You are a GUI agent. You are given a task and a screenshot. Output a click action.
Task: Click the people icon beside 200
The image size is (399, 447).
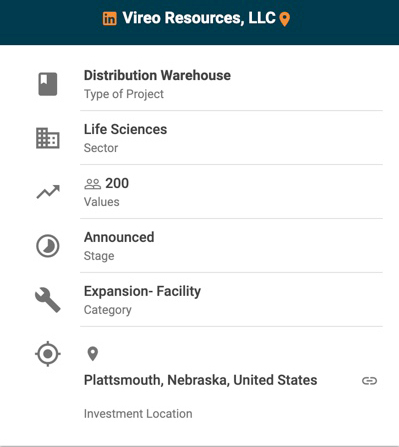pyautogui.click(x=92, y=184)
